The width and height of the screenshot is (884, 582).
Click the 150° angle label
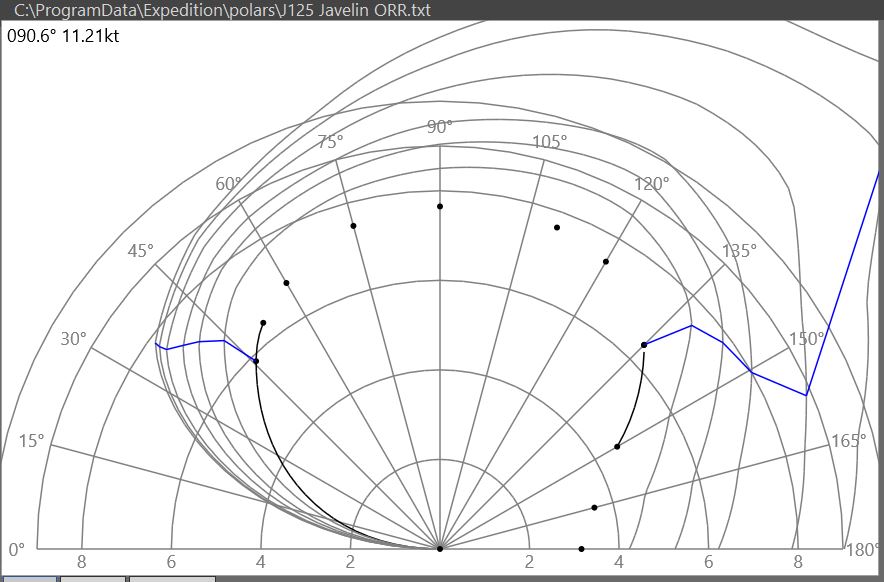coord(806,339)
